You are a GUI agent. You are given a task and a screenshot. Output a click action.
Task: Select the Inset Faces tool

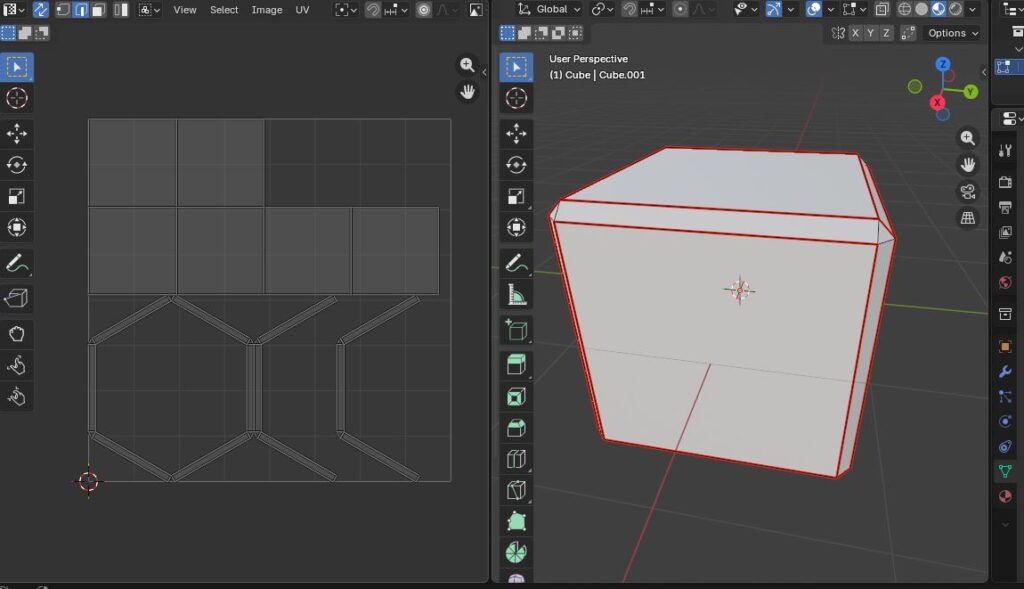point(516,397)
